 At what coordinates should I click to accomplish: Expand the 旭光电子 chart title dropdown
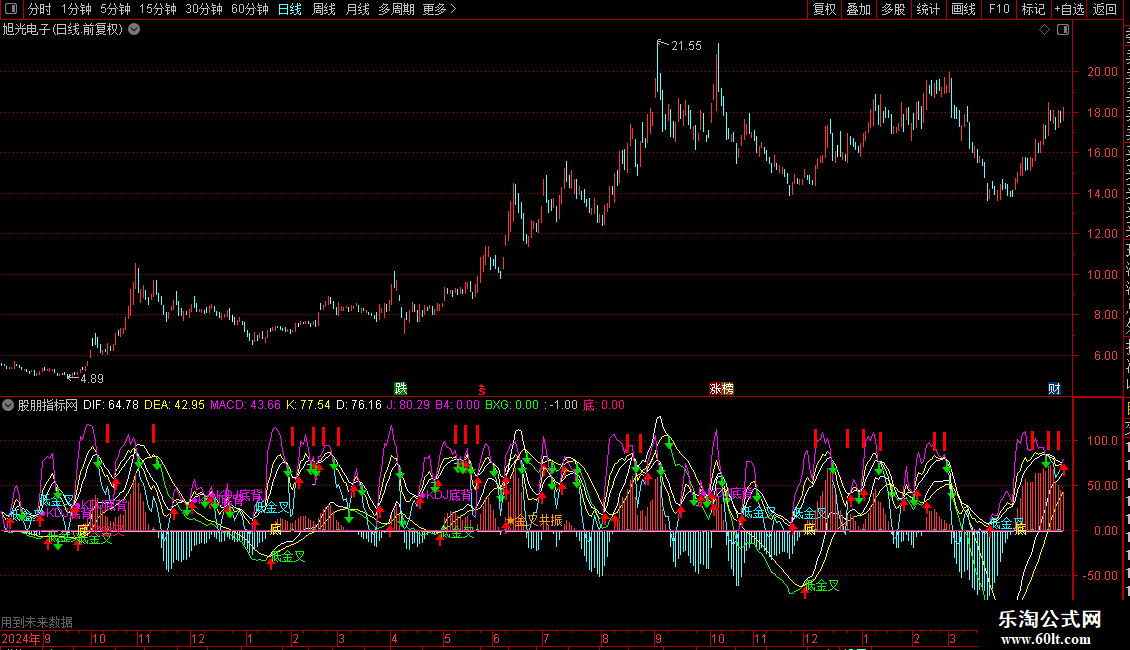click(134, 30)
